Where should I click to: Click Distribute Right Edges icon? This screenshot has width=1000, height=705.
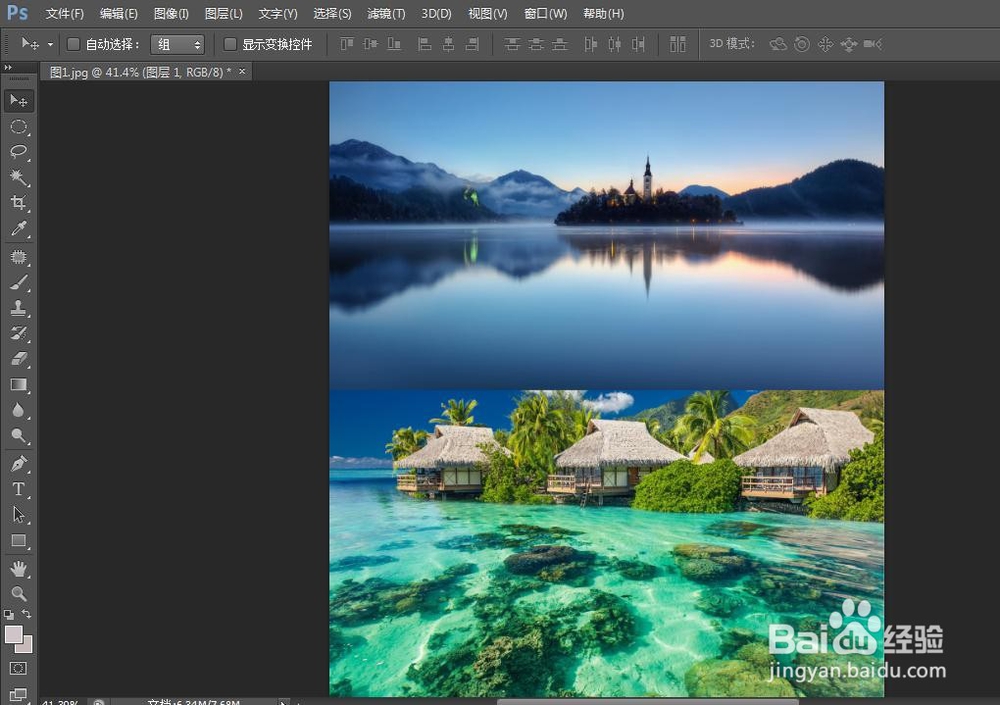tap(638, 44)
